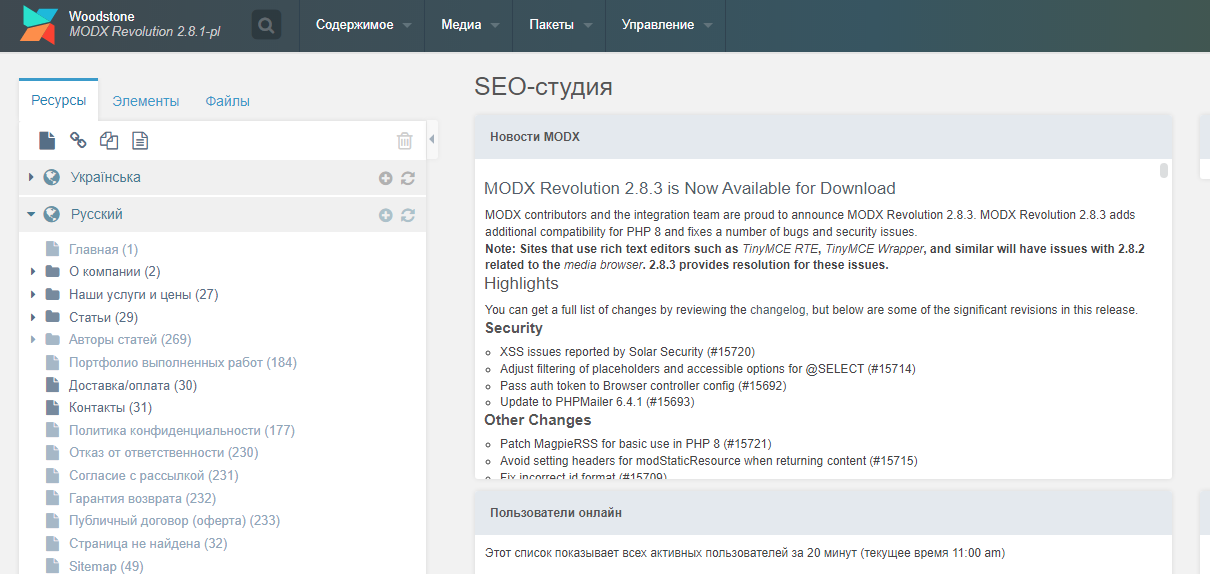Click the Новости MODX widget header

pos(823,137)
